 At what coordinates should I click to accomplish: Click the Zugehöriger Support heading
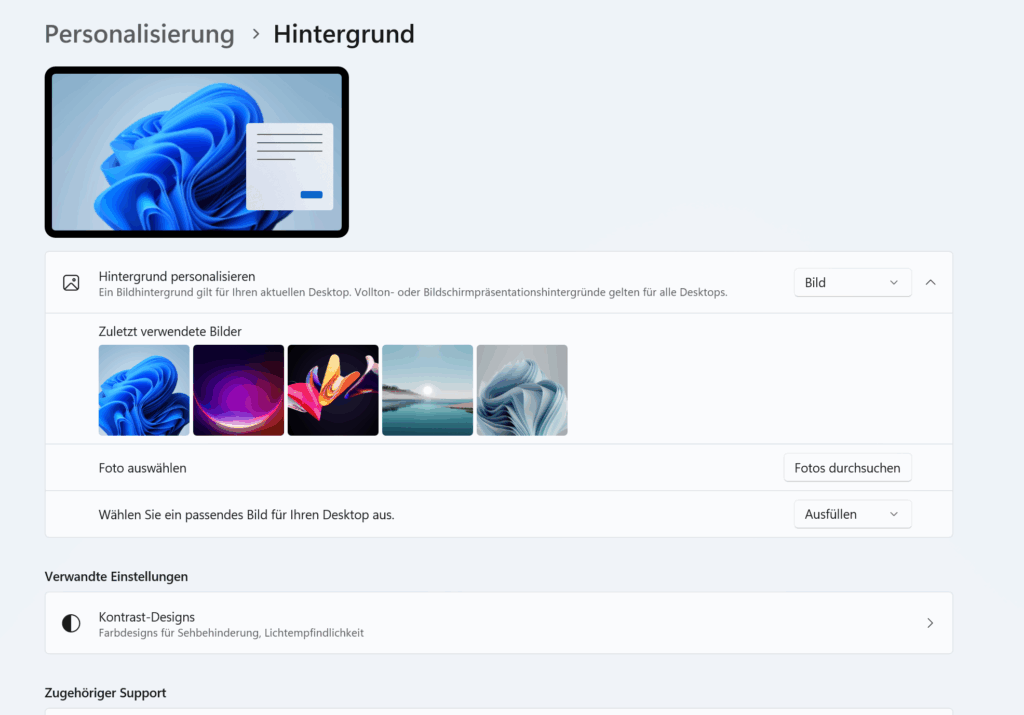point(105,693)
